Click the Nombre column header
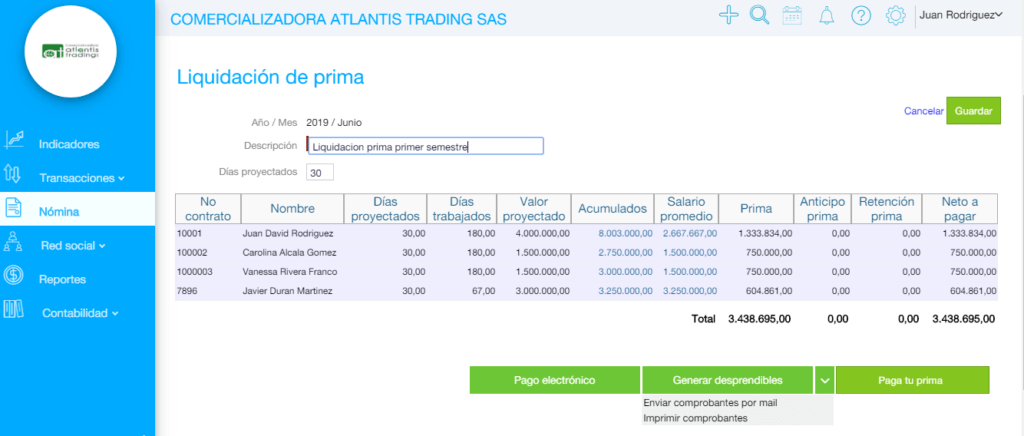Screen dimensions: 1024x436 click(x=293, y=209)
